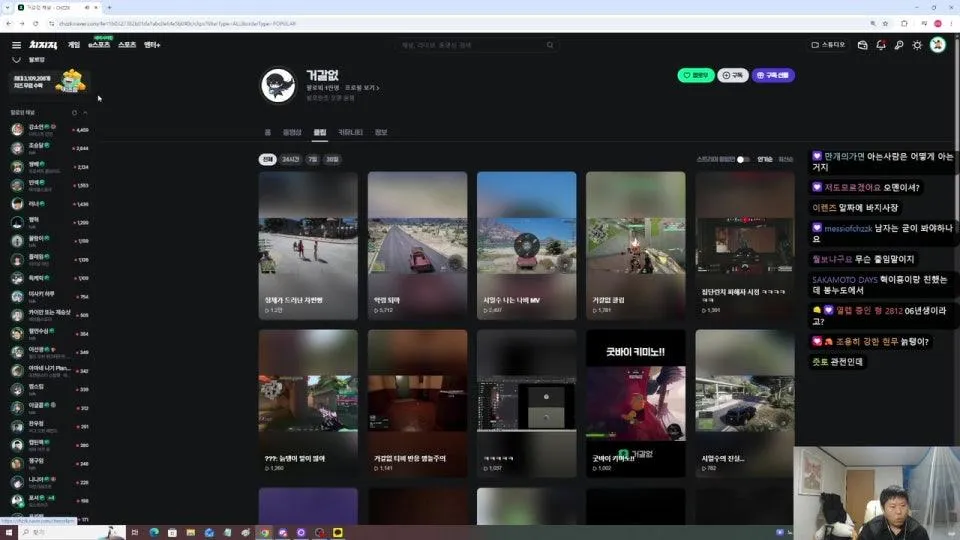Open the e스포츠 menu
This screenshot has height=540, width=960.
pyautogui.click(x=99, y=45)
